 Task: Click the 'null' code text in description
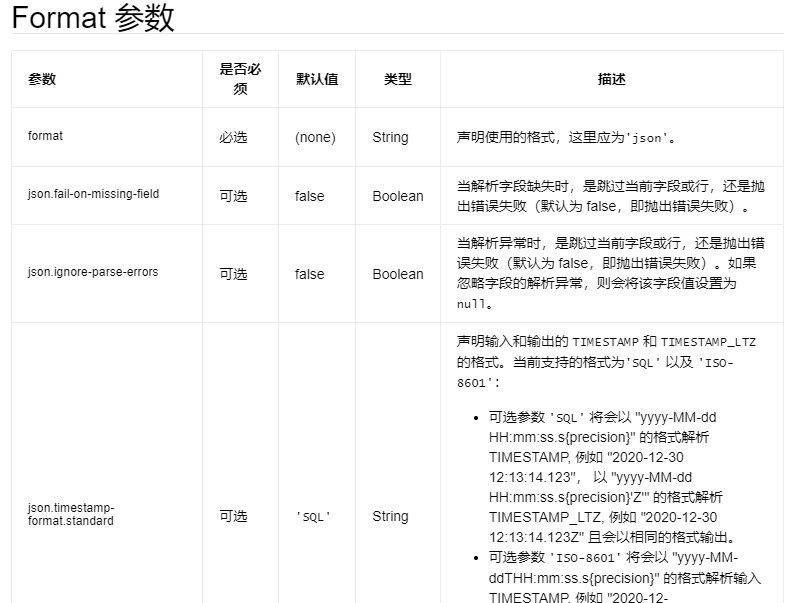click(471, 304)
